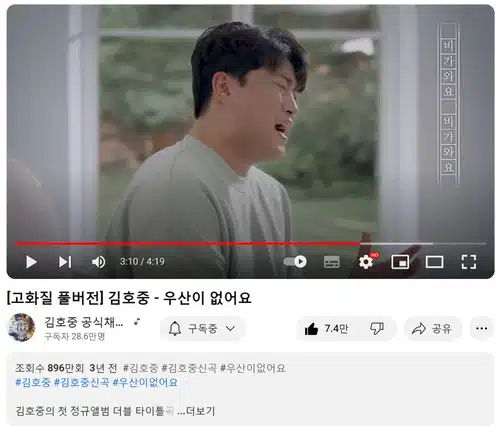
Task: Open the #김호중신곡 blue hashtag link
Action: click(x=82, y=382)
